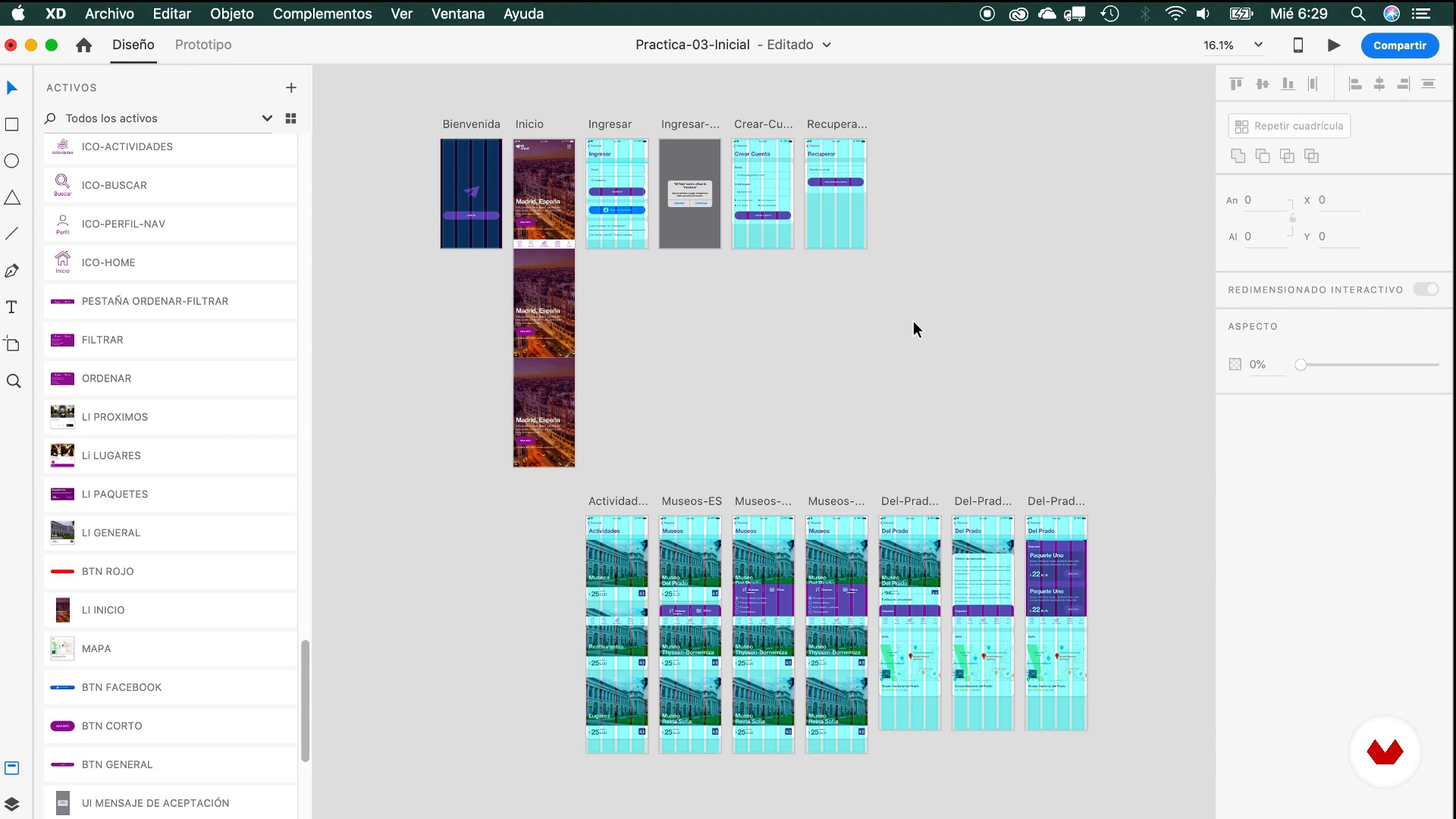Align selection to vertical middle
This screenshot has width=1456, height=819.
[x=1263, y=84]
